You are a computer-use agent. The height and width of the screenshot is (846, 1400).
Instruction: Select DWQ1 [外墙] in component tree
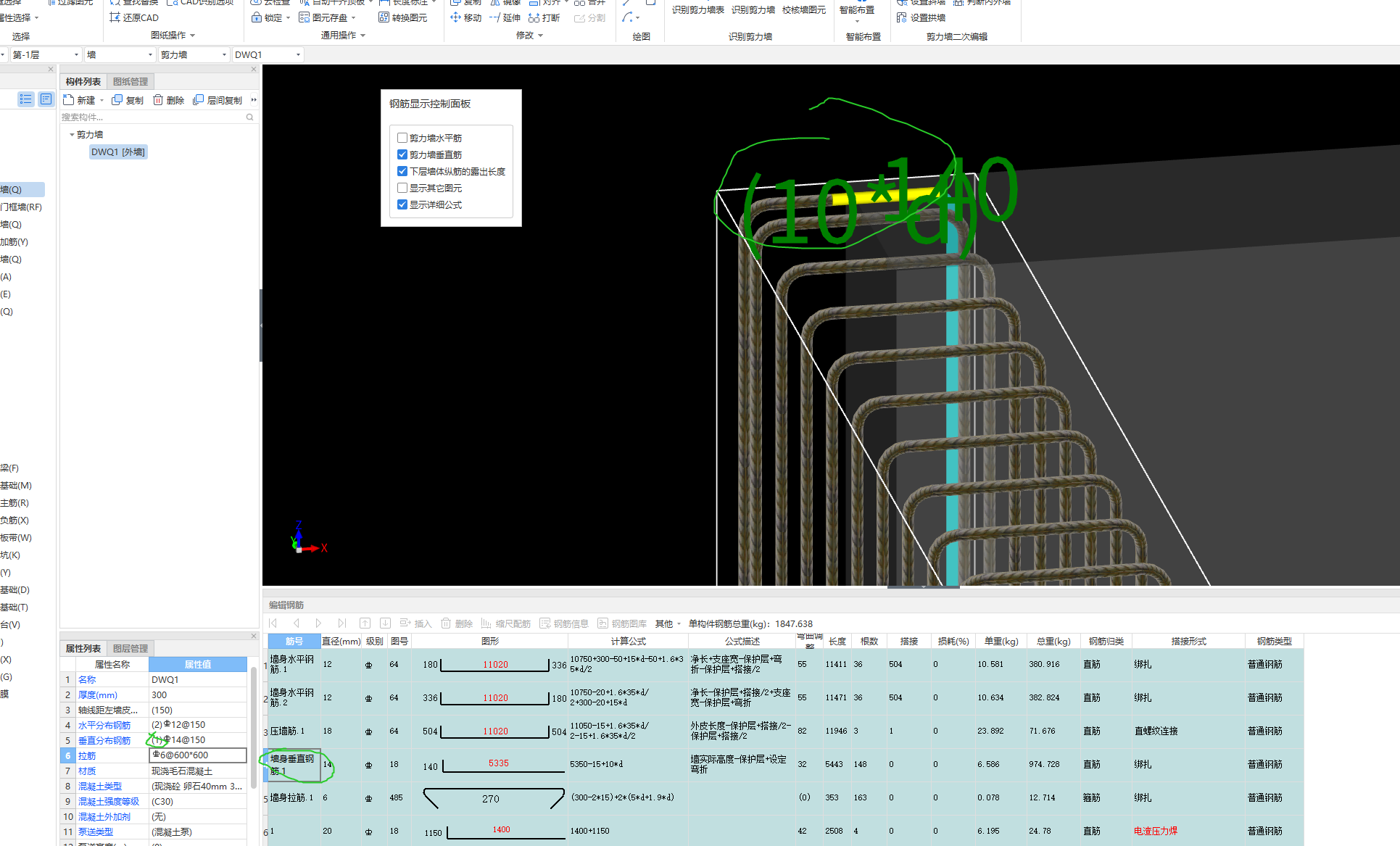click(x=118, y=152)
